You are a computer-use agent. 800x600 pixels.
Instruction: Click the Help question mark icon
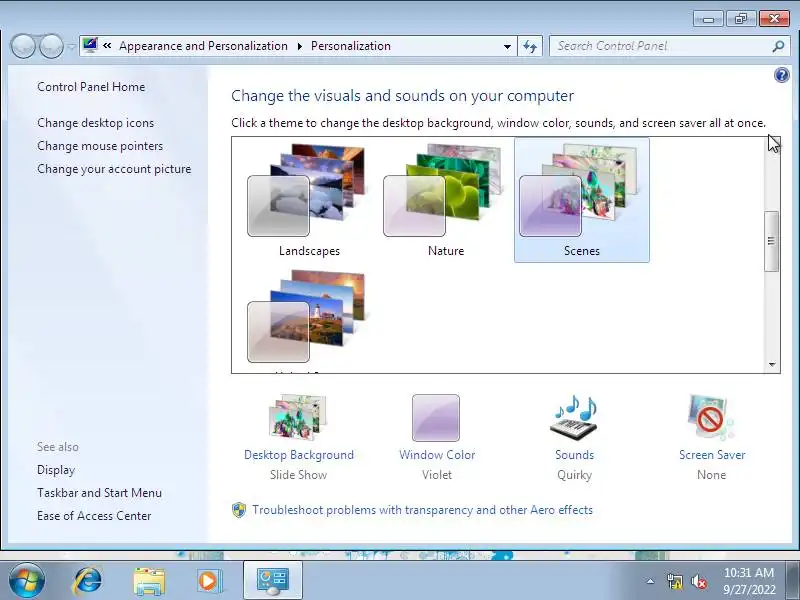pyautogui.click(x=781, y=76)
